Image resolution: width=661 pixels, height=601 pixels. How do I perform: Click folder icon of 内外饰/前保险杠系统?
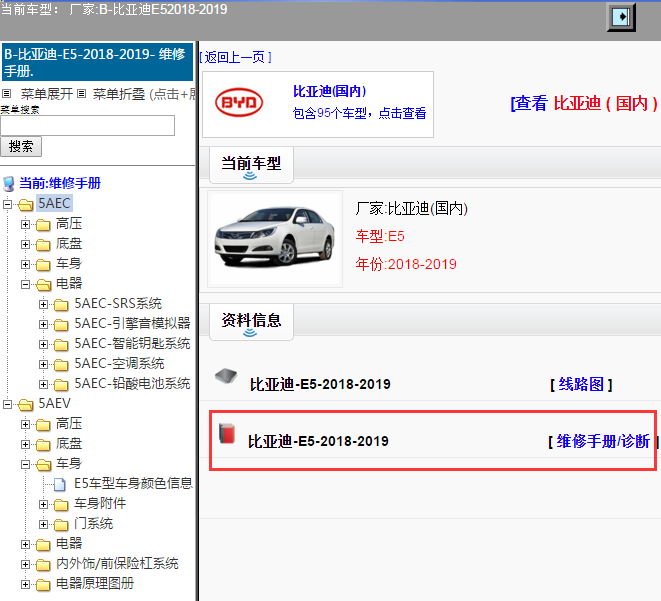(x=43, y=565)
